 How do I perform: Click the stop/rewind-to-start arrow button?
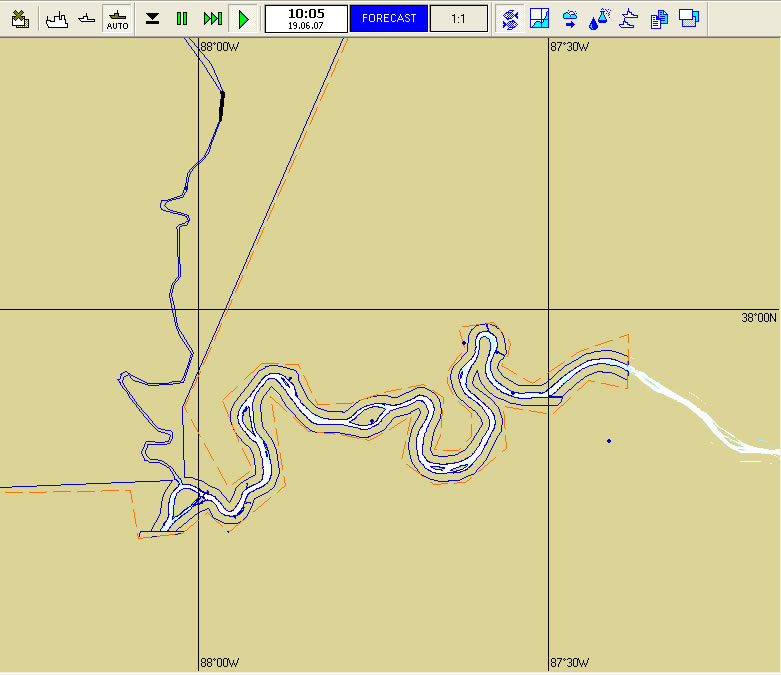[152, 19]
